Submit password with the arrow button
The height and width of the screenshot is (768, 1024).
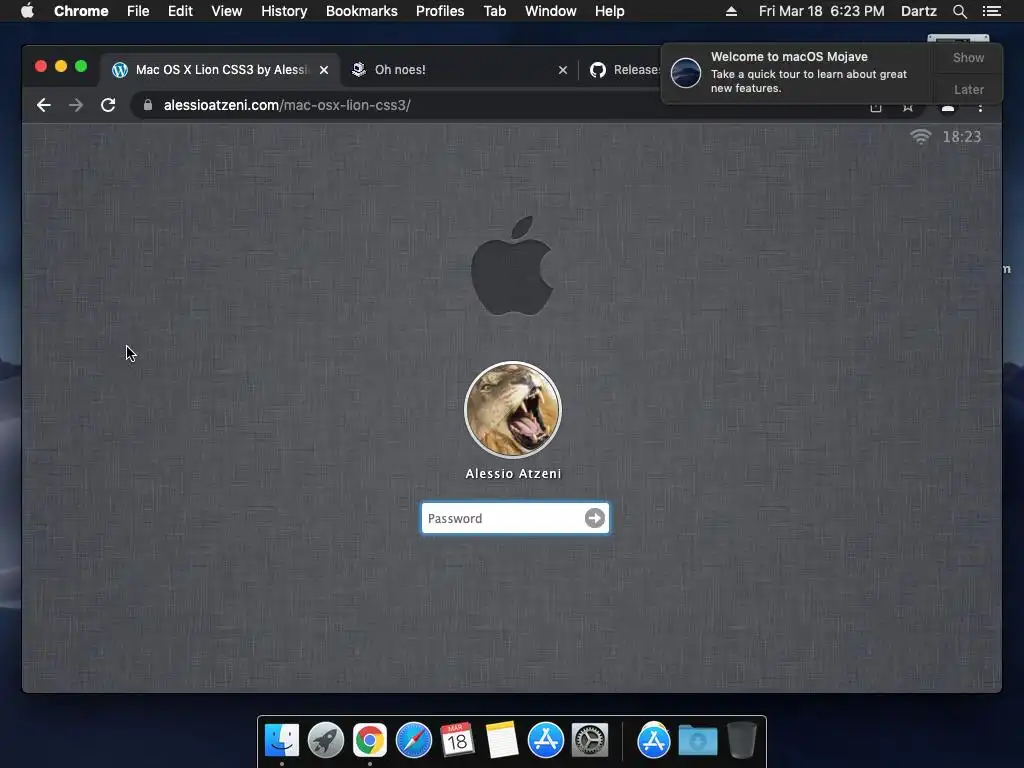(x=594, y=518)
